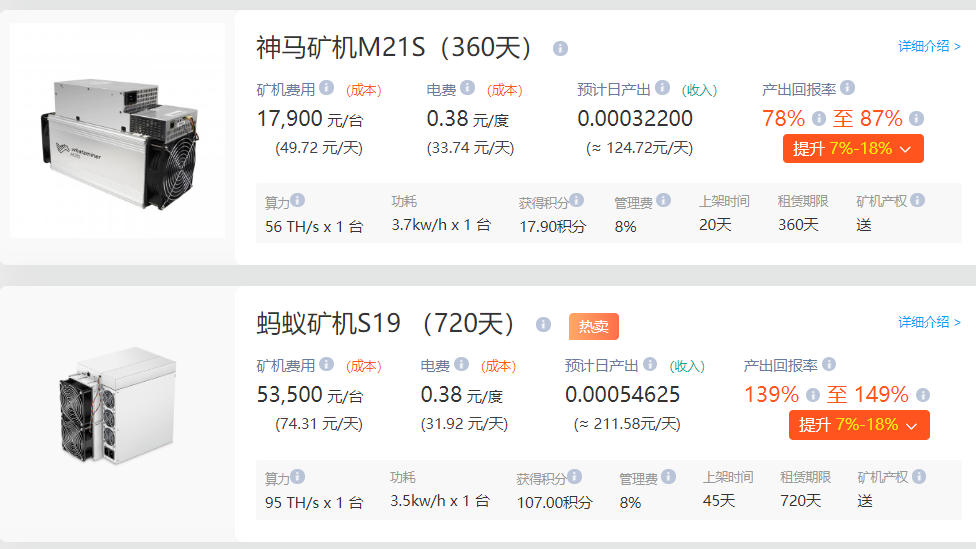This screenshot has width=976, height=549.
Task: Click info icon next to M21S 产出回报率
Action: [x=847, y=88]
